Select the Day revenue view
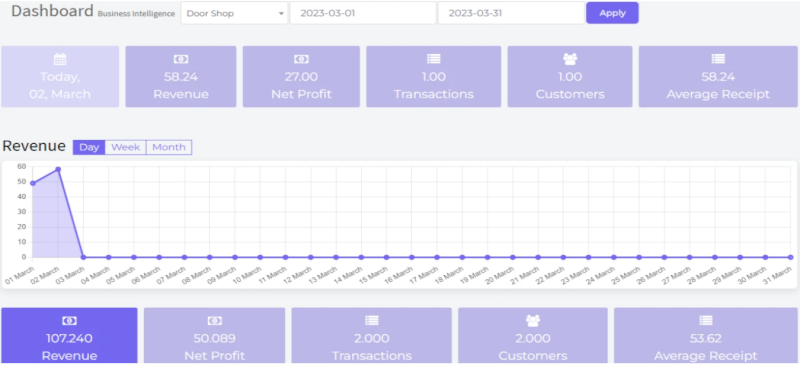This screenshot has height=365, width=800. click(89, 147)
